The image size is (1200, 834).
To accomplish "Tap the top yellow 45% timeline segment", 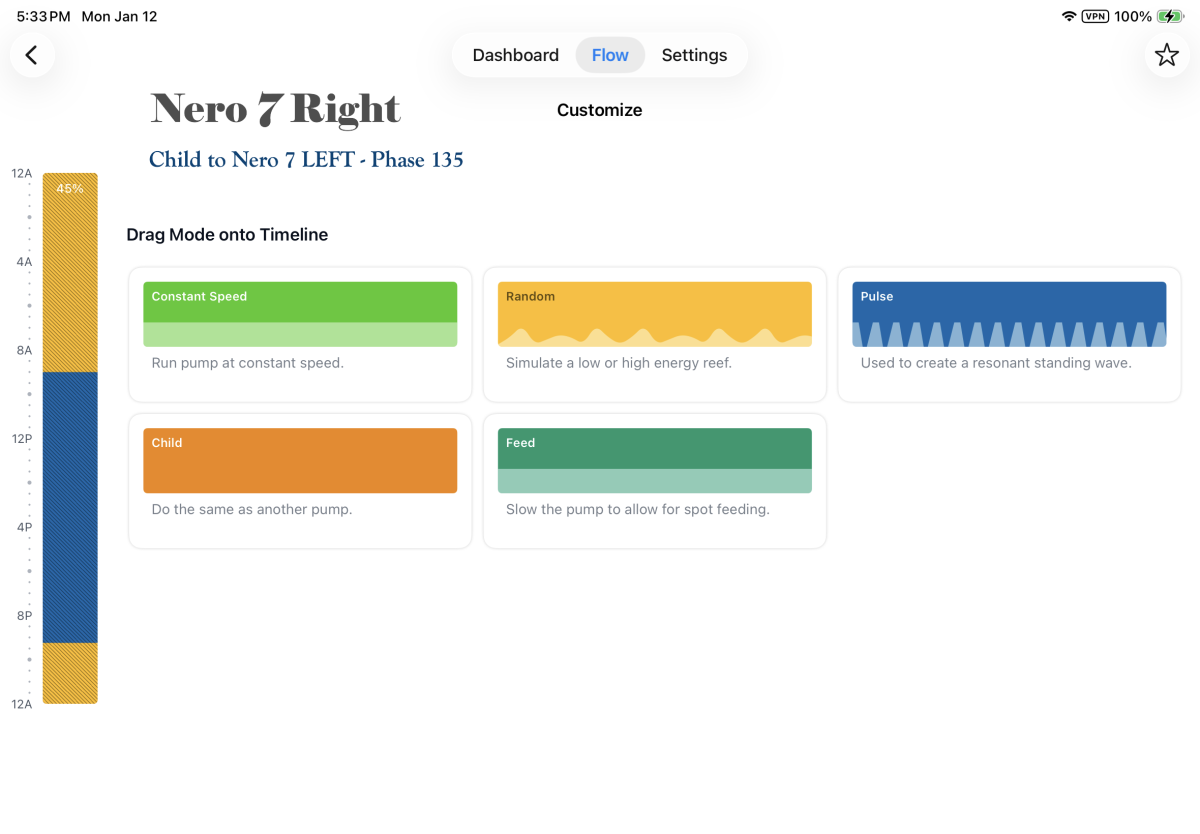I will click(70, 272).
